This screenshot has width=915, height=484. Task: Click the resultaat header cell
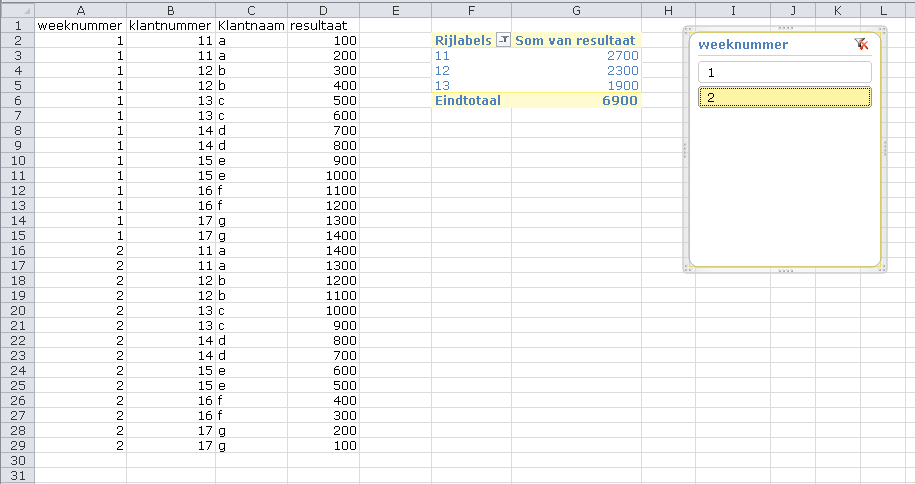(323, 26)
